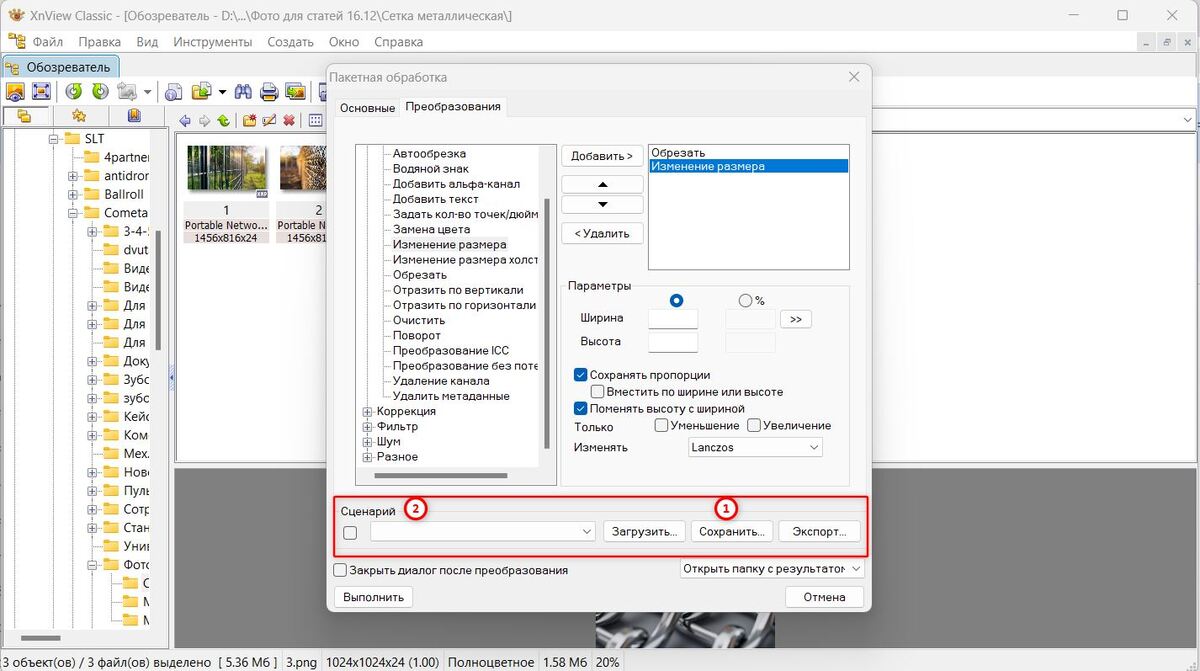1200x671 pixels.
Task: Click the rotate left toolbar icon
Action: 74,92
